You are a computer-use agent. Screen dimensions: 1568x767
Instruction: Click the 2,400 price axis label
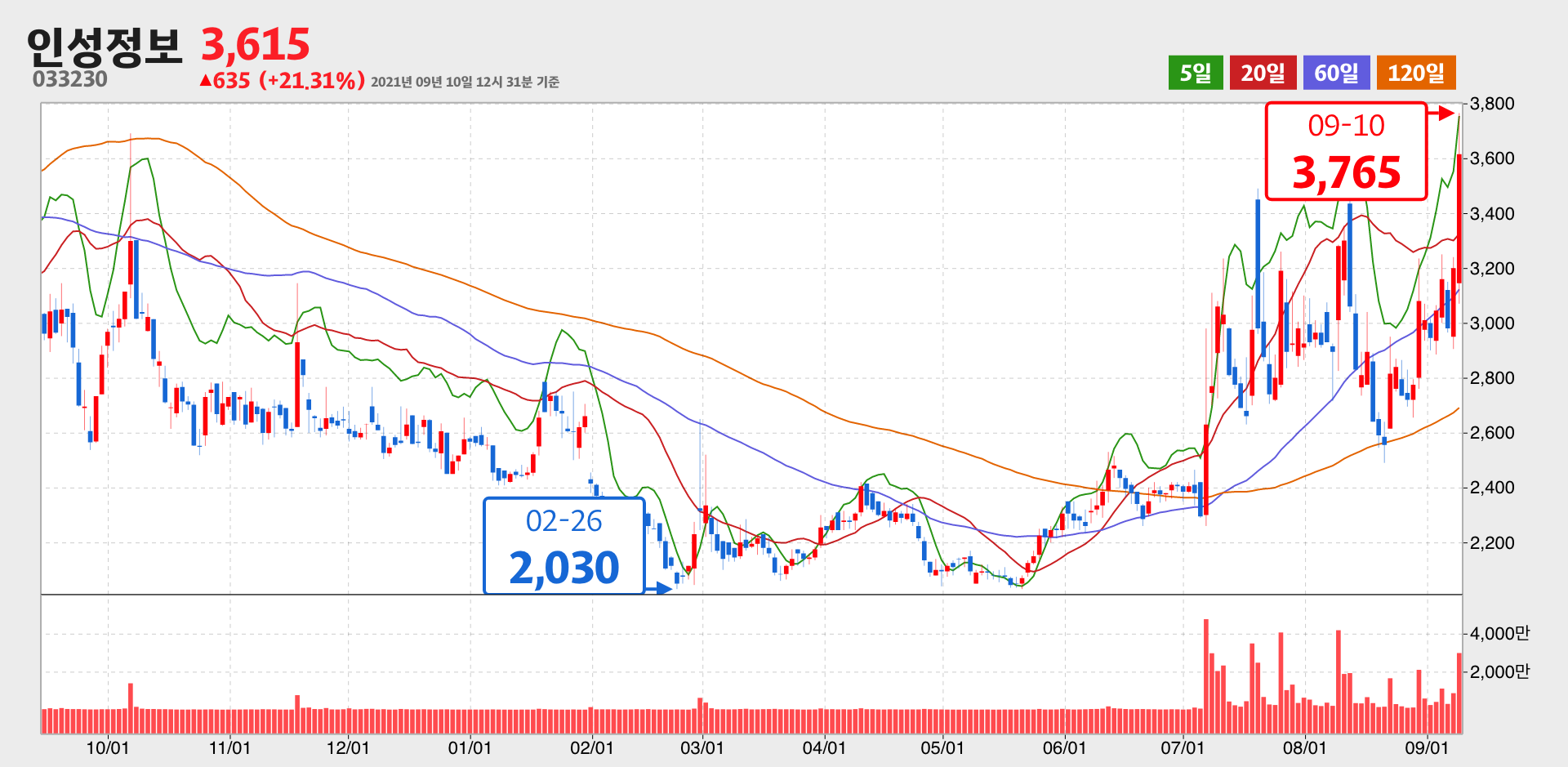1492,488
